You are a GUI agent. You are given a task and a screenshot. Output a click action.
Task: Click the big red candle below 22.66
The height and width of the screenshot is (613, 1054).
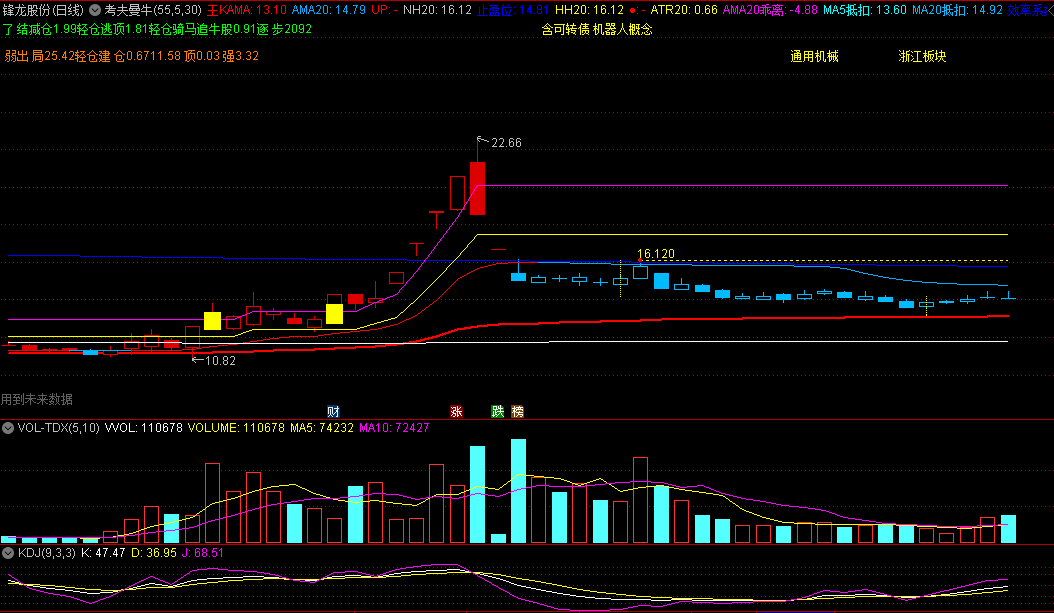477,188
